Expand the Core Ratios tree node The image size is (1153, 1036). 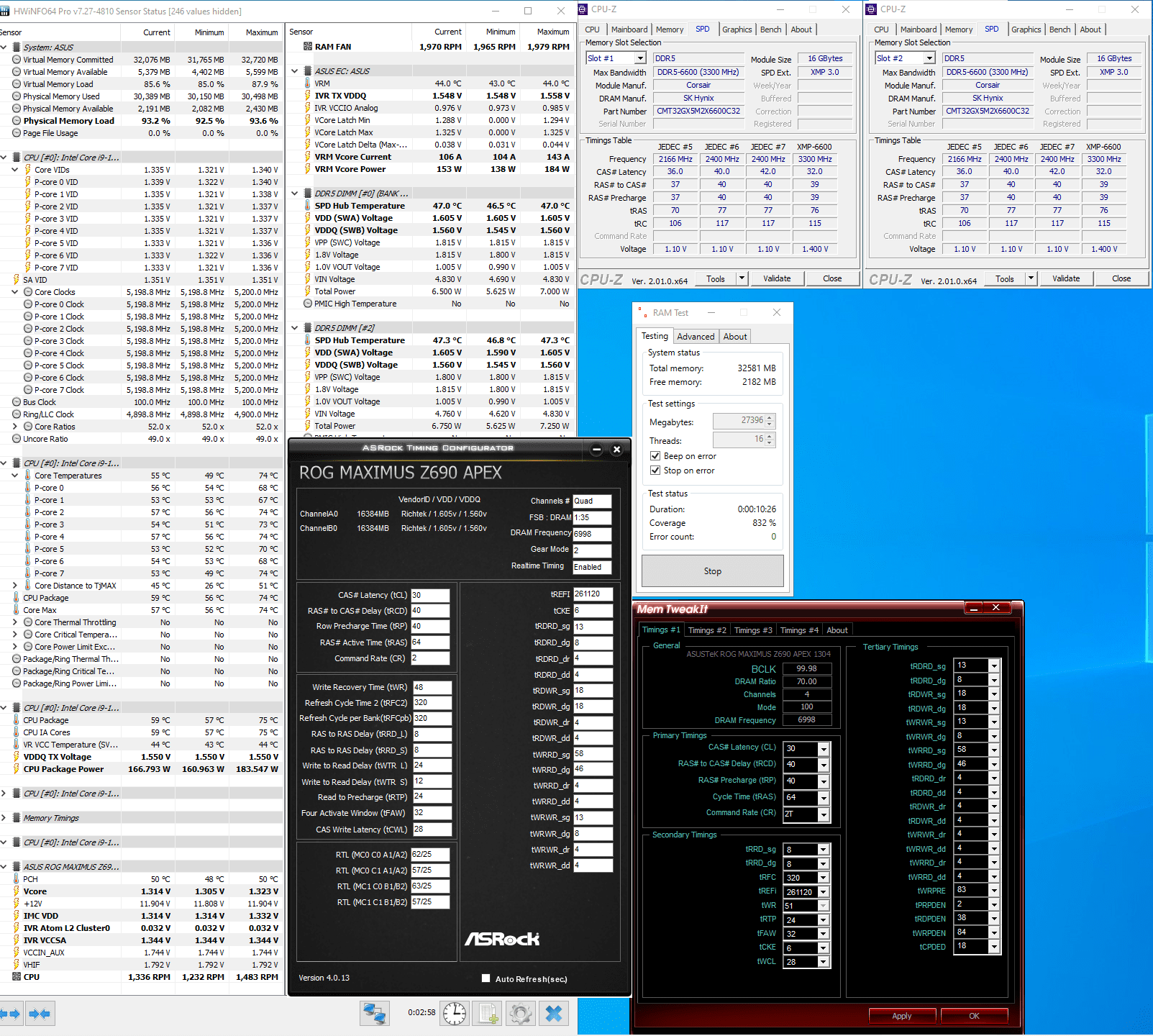click(x=15, y=427)
